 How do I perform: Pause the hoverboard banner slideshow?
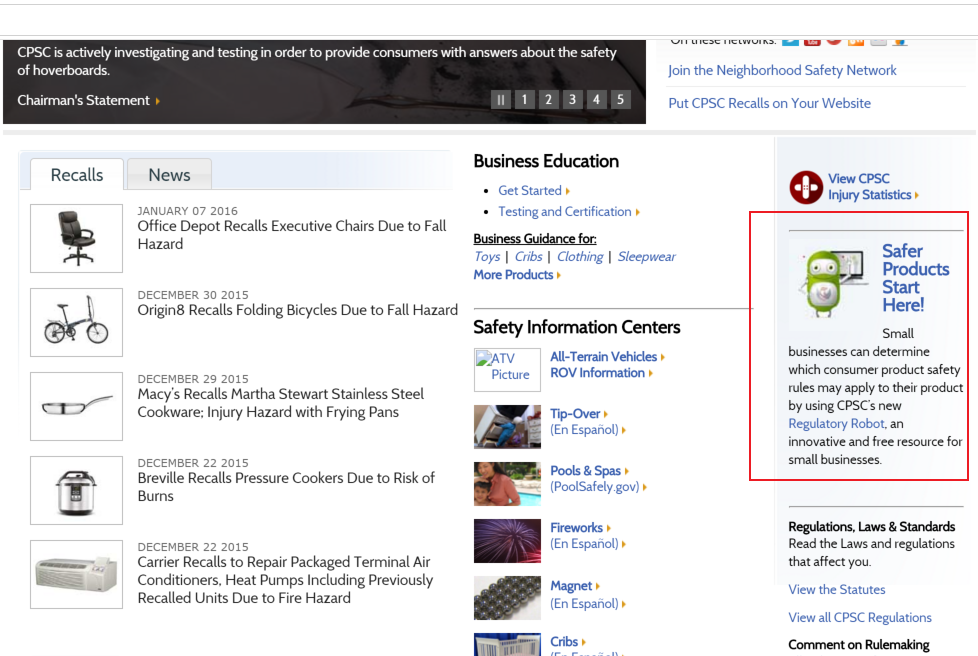[500, 99]
